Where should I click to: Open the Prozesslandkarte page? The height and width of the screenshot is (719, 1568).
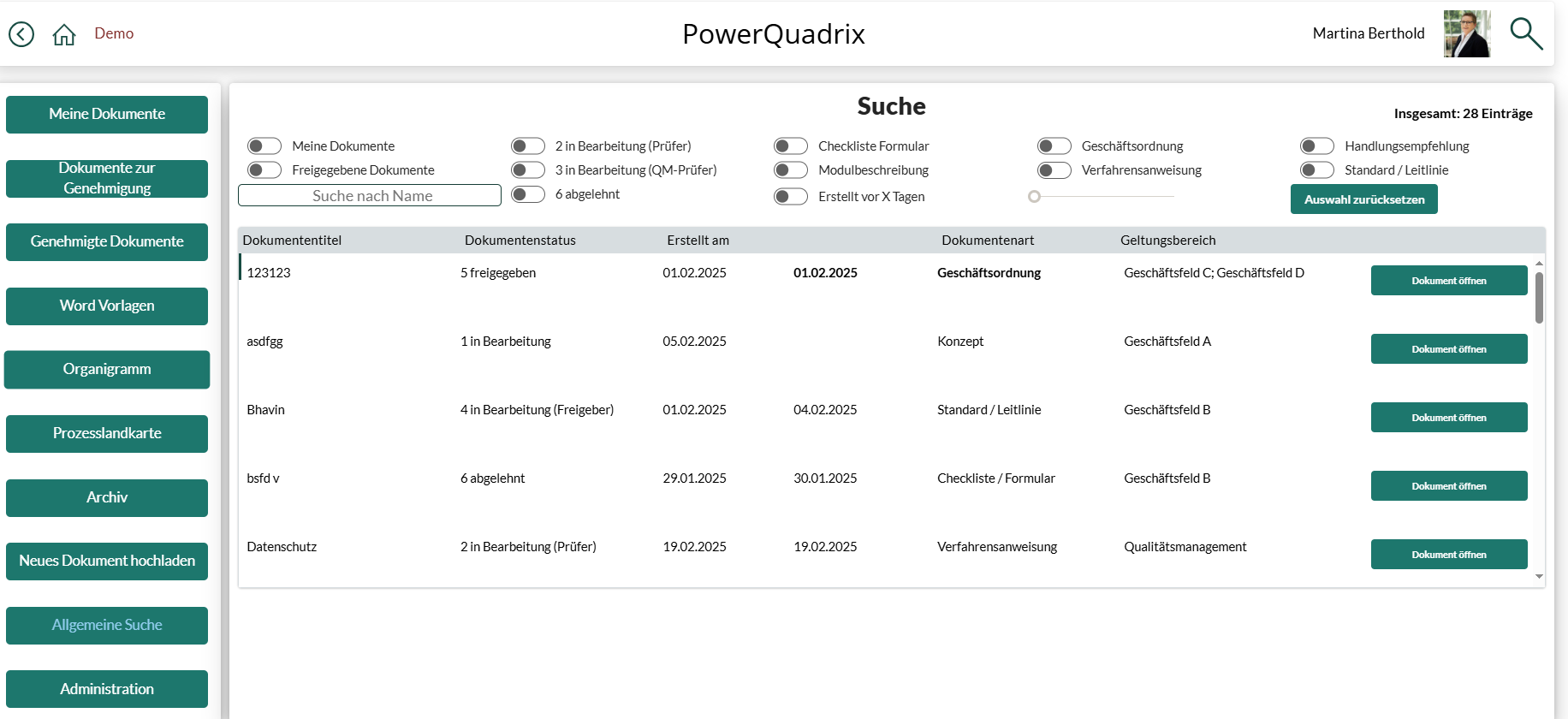click(x=107, y=434)
